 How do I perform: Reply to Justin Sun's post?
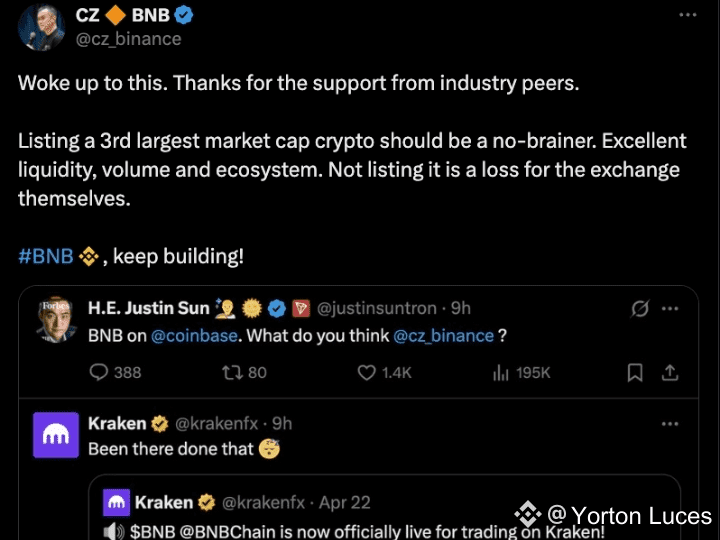click(x=100, y=372)
